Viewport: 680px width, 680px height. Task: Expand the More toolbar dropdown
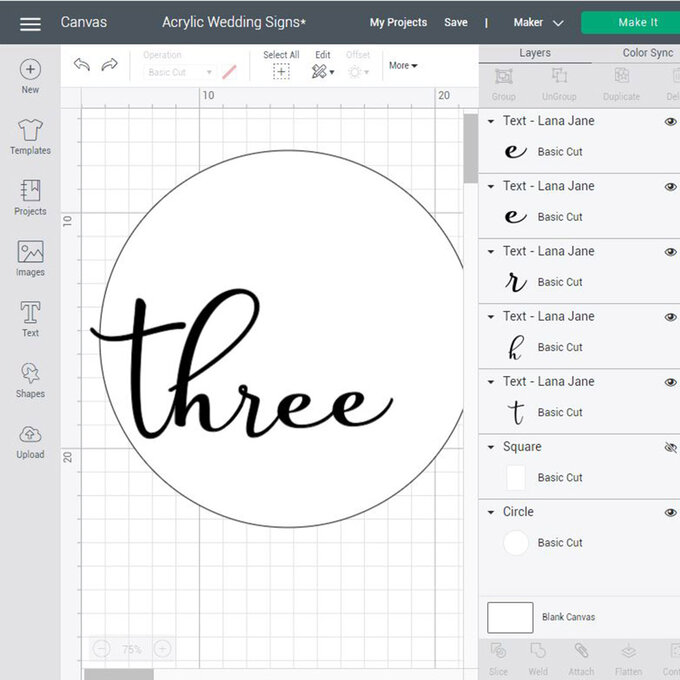point(403,66)
